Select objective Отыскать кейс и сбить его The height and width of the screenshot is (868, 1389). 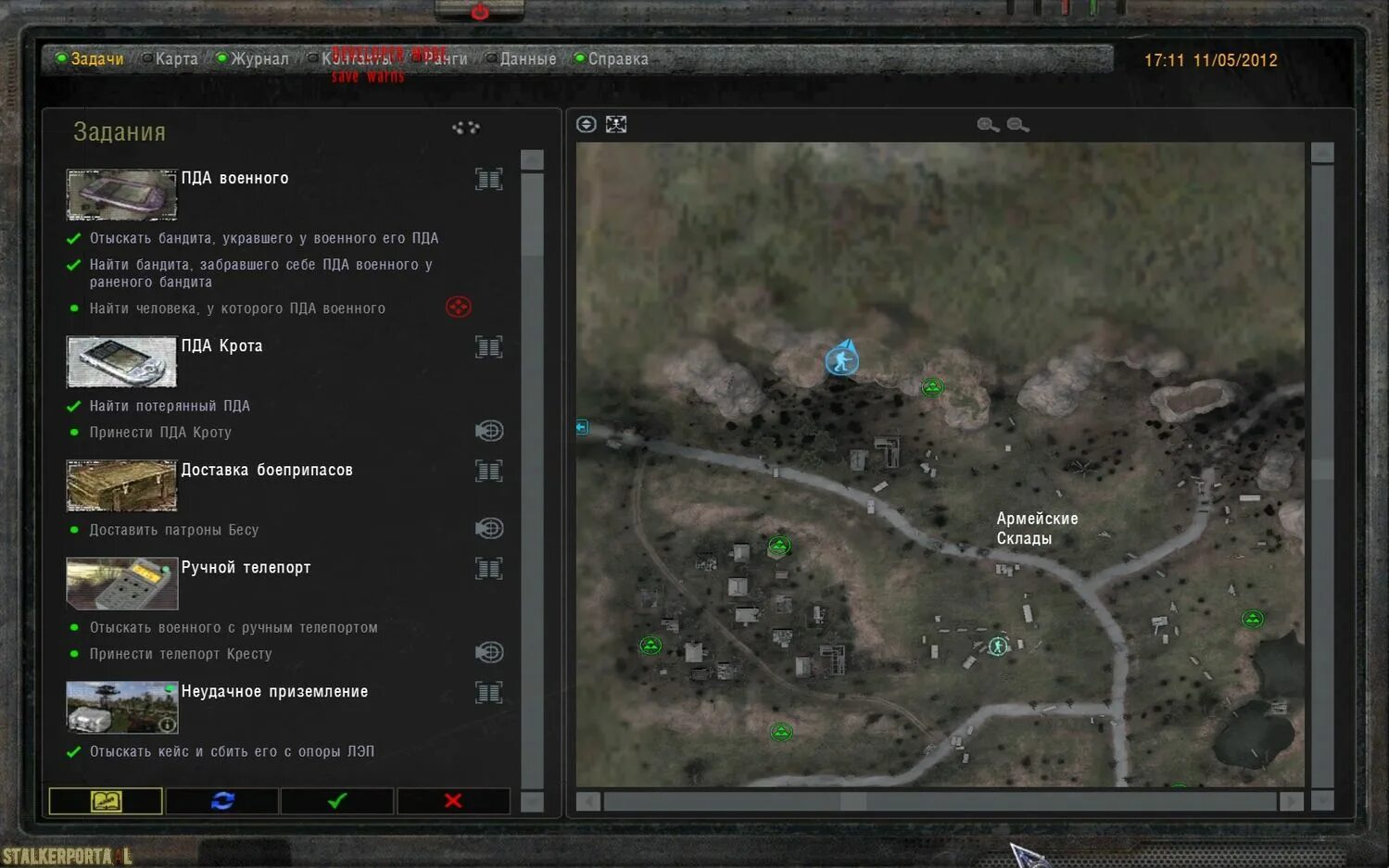point(232,751)
